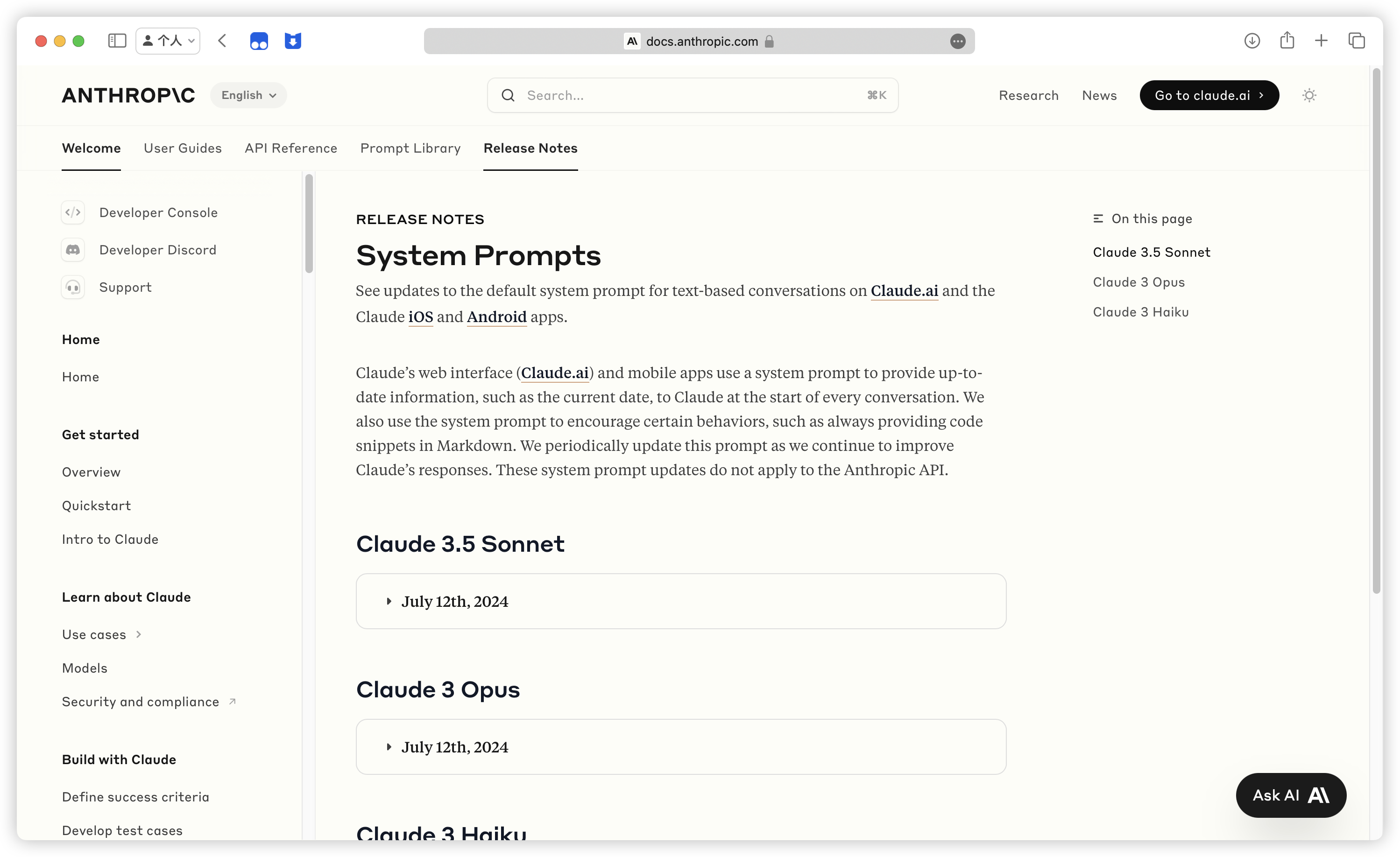Viewport: 1400px width, 857px height.
Task: Click Claude 3 Haiku anchor link
Action: 1141,312
